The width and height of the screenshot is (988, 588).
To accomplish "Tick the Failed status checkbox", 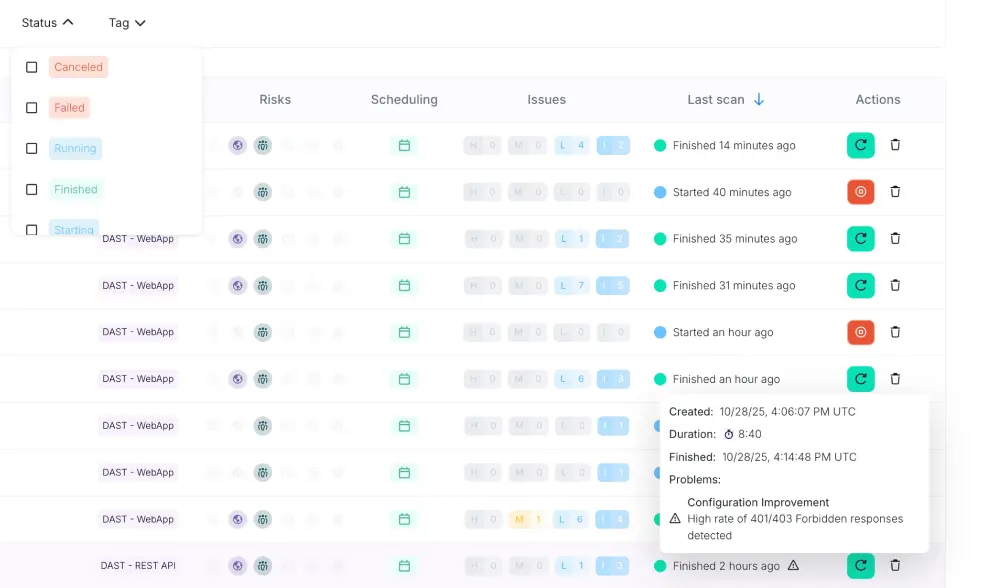I will click(x=32, y=108).
